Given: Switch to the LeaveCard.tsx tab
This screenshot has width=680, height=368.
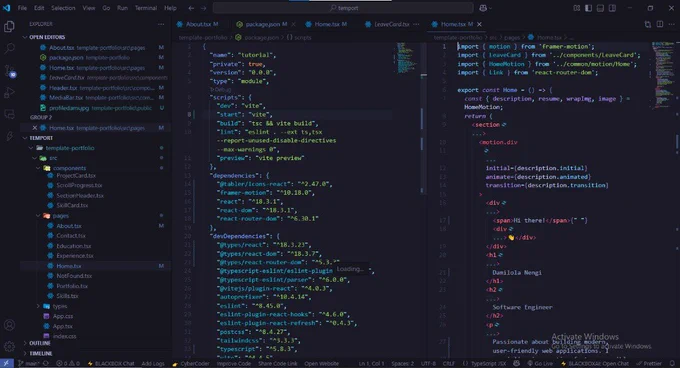Looking at the screenshot, I should 392,24.
